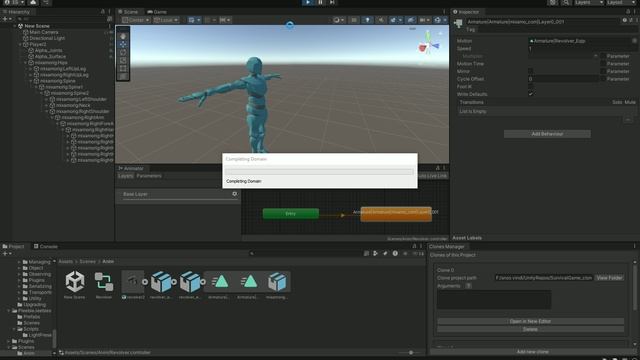Toggle scene audio with speaker icon
This screenshot has height=360, width=640.
[380, 20]
